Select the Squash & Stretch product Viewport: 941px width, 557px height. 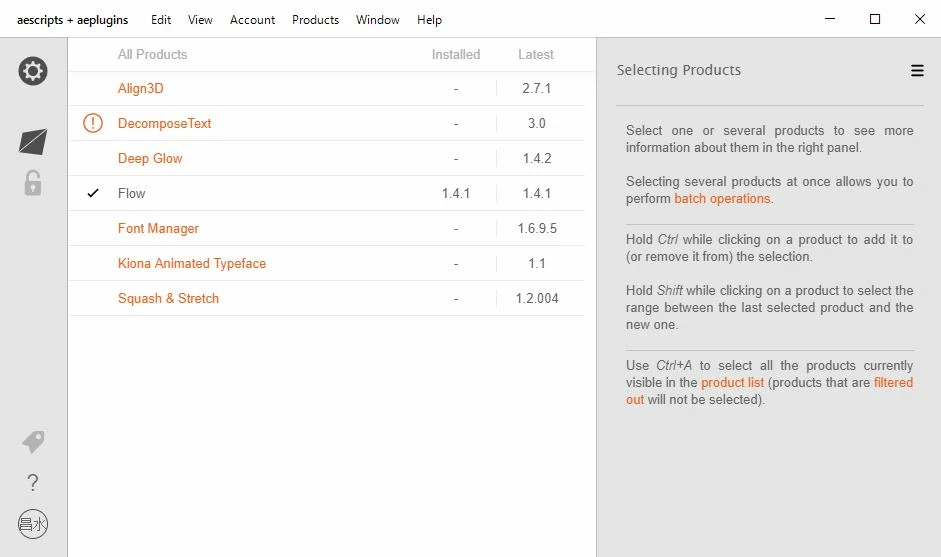[x=169, y=298]
